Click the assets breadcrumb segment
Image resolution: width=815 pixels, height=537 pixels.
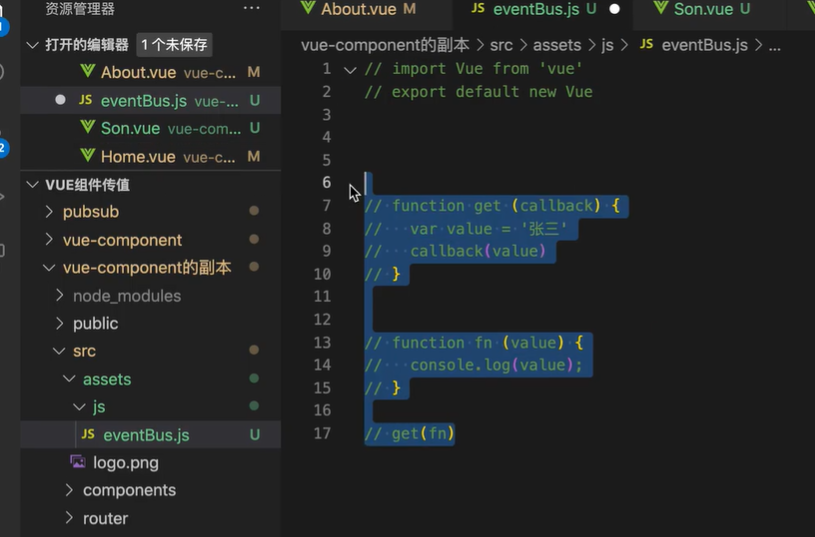(557, 45)
